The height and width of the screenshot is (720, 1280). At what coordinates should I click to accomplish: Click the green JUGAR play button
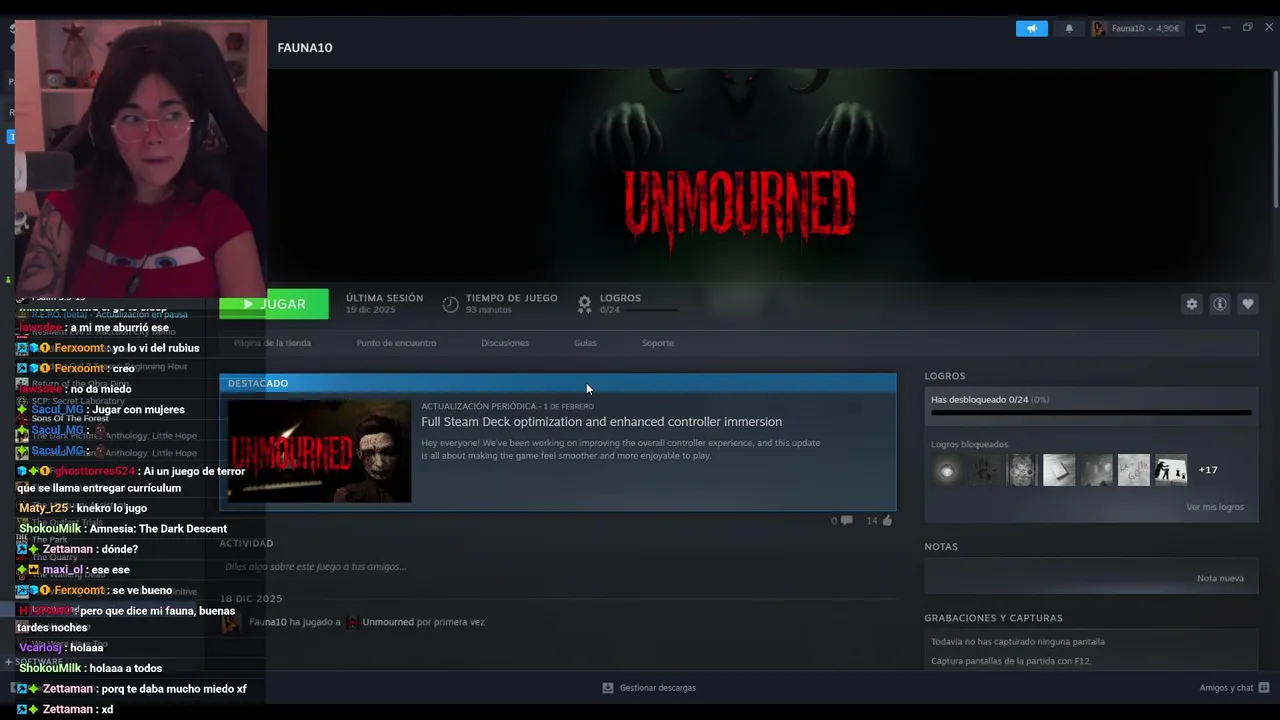pos(274,304)
